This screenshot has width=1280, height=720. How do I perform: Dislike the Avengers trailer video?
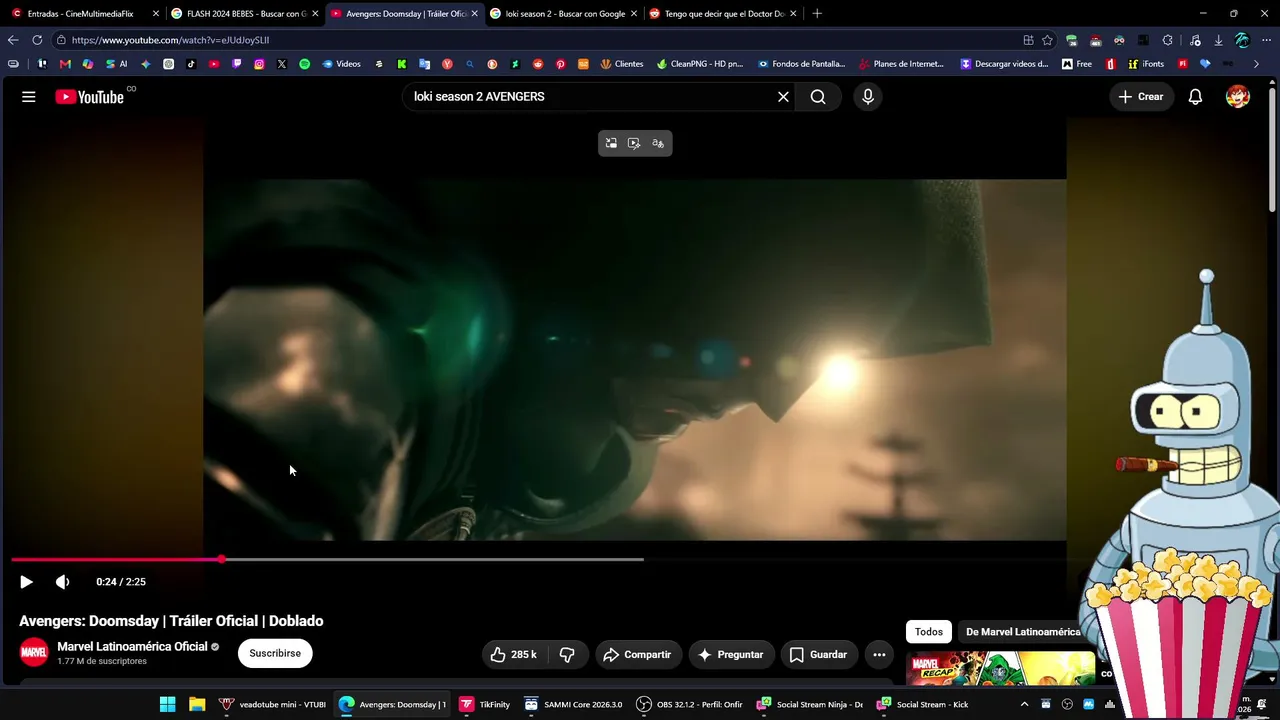pos(567,655)
